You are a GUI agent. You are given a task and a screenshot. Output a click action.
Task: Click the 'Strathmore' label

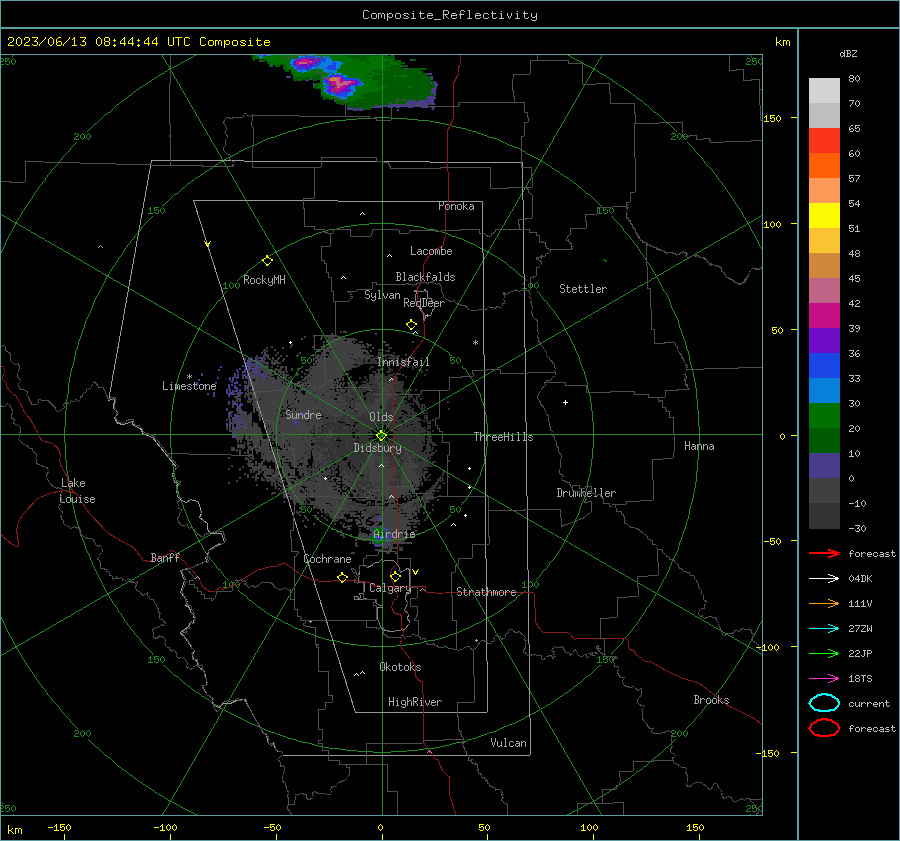486,592
